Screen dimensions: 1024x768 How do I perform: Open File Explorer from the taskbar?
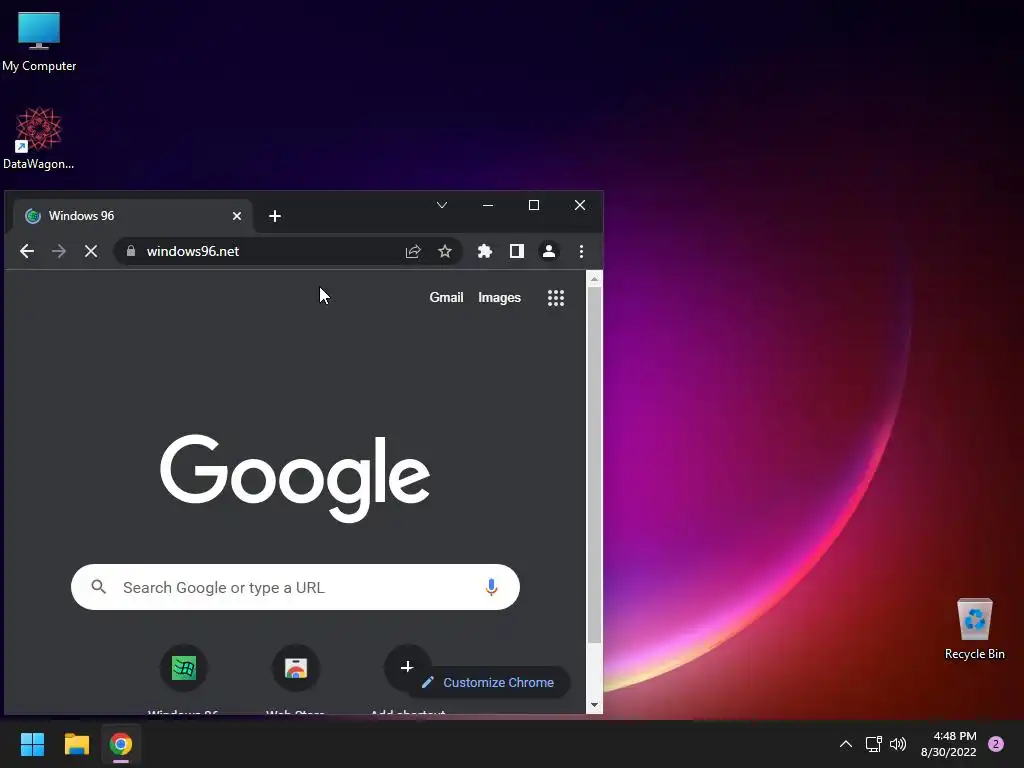(x=76, y=744)
